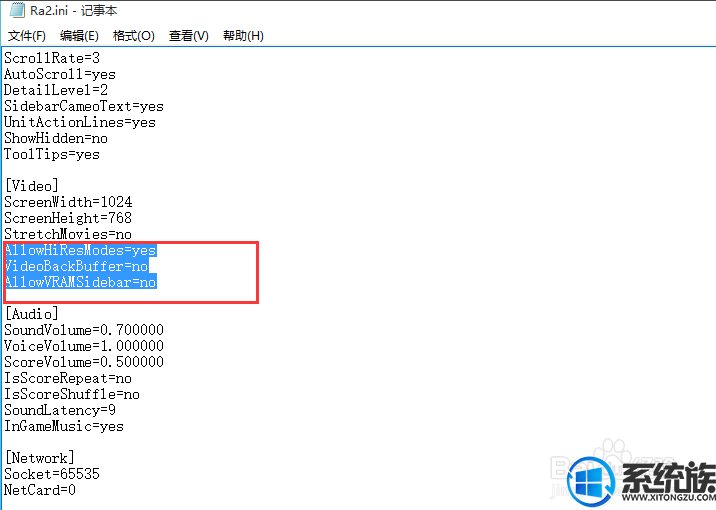Click the [Video] section header
Screen dimensions: 716x510
click(x=32, y=186)
